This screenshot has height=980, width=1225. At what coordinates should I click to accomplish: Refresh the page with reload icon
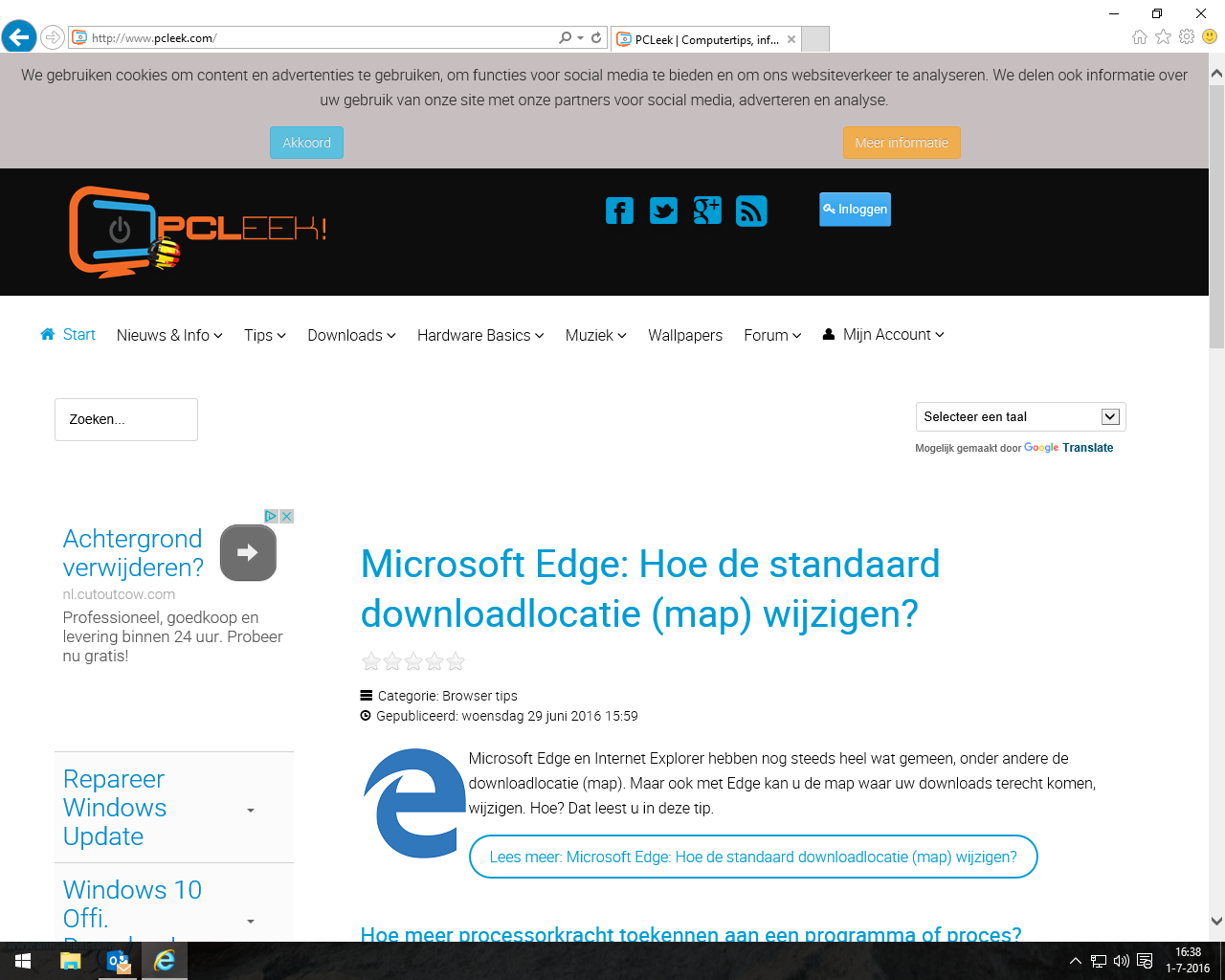596,38
